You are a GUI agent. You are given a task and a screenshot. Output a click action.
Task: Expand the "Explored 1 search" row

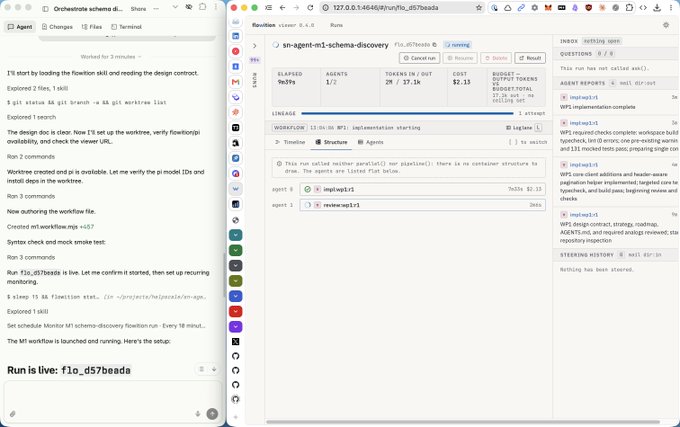[31, 117]
